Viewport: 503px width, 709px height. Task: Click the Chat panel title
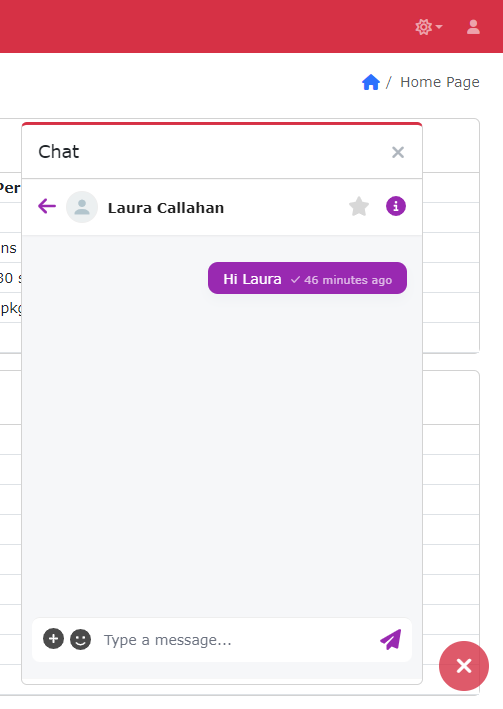(x=59, y=152)
